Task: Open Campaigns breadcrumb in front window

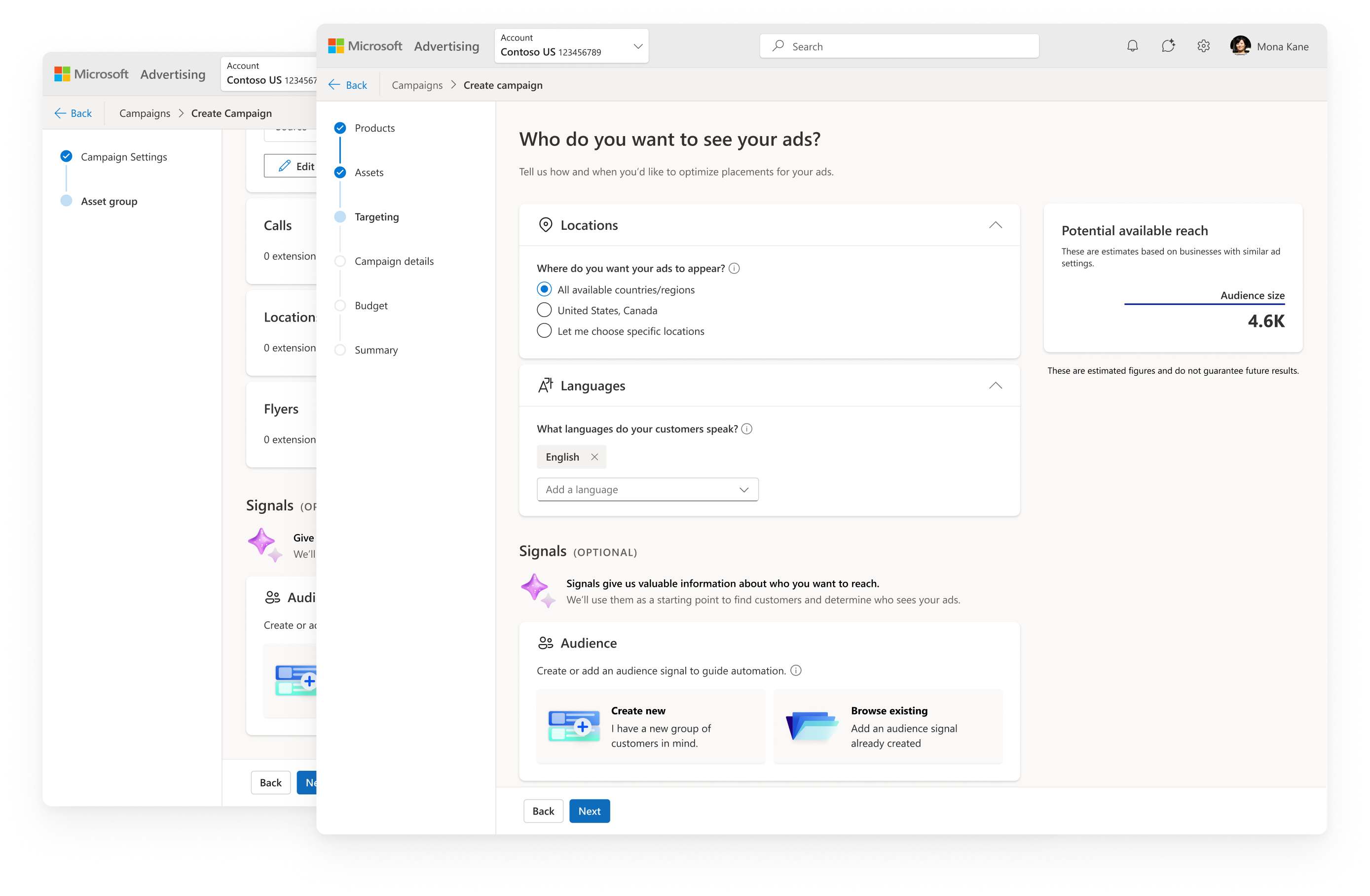Action: pyautogui.click(x=417, y=85)
